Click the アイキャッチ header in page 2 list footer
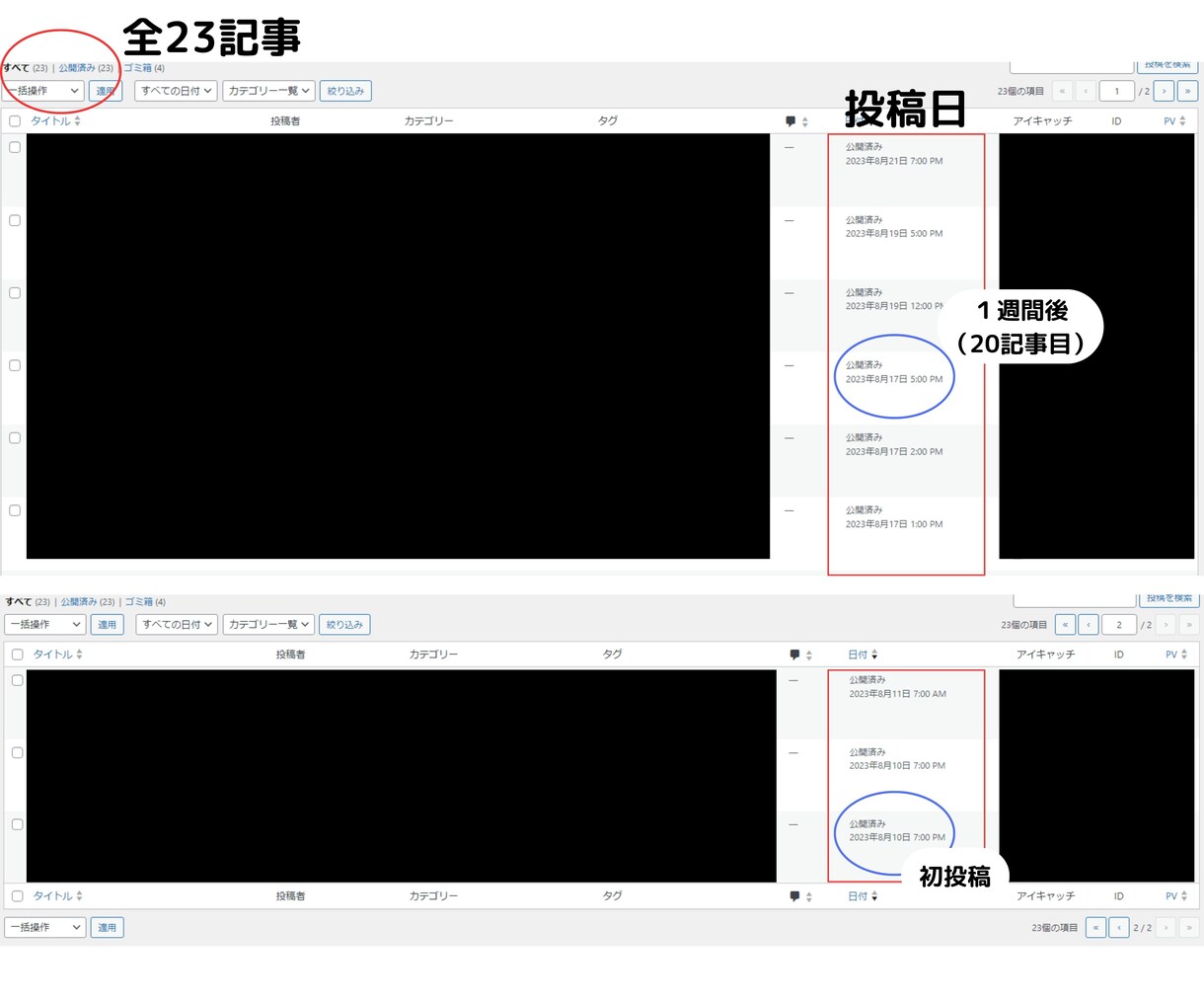The image size is (1204, 1002). (1046, 896)
